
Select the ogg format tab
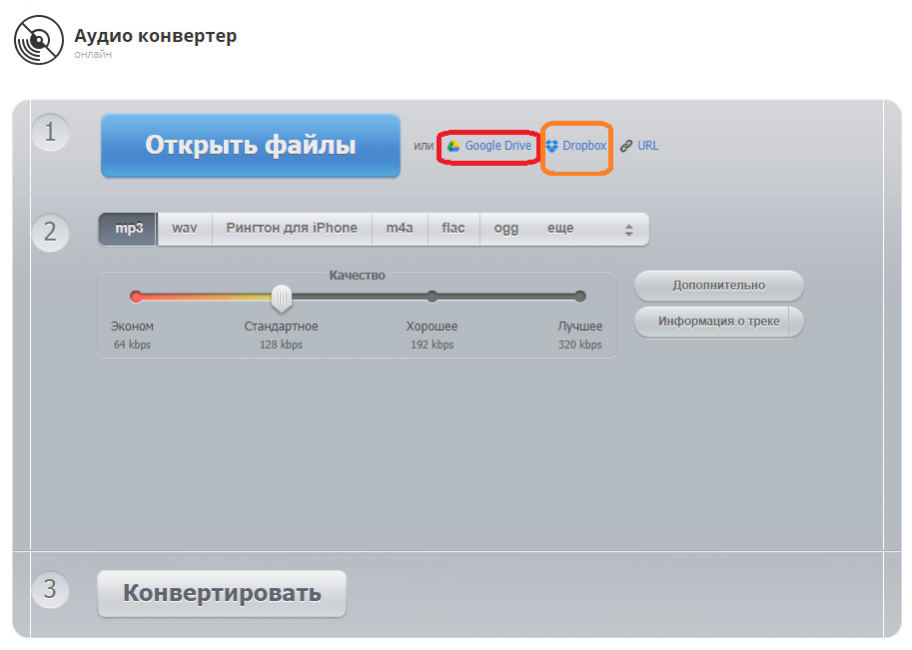point(506,228)
